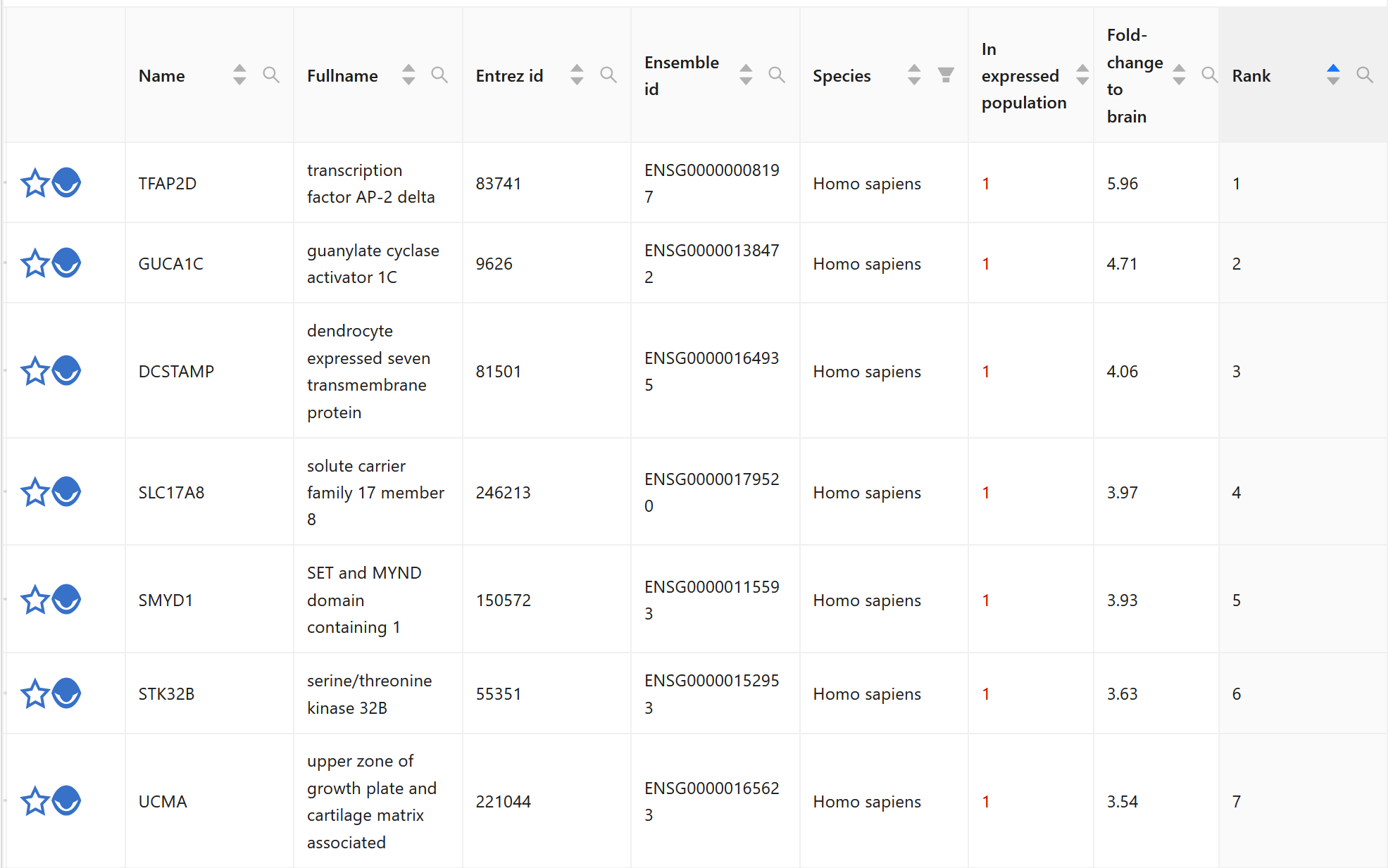Change sort order of Rank column
The image size is (1393, 868).
[x=1332, y=75]
